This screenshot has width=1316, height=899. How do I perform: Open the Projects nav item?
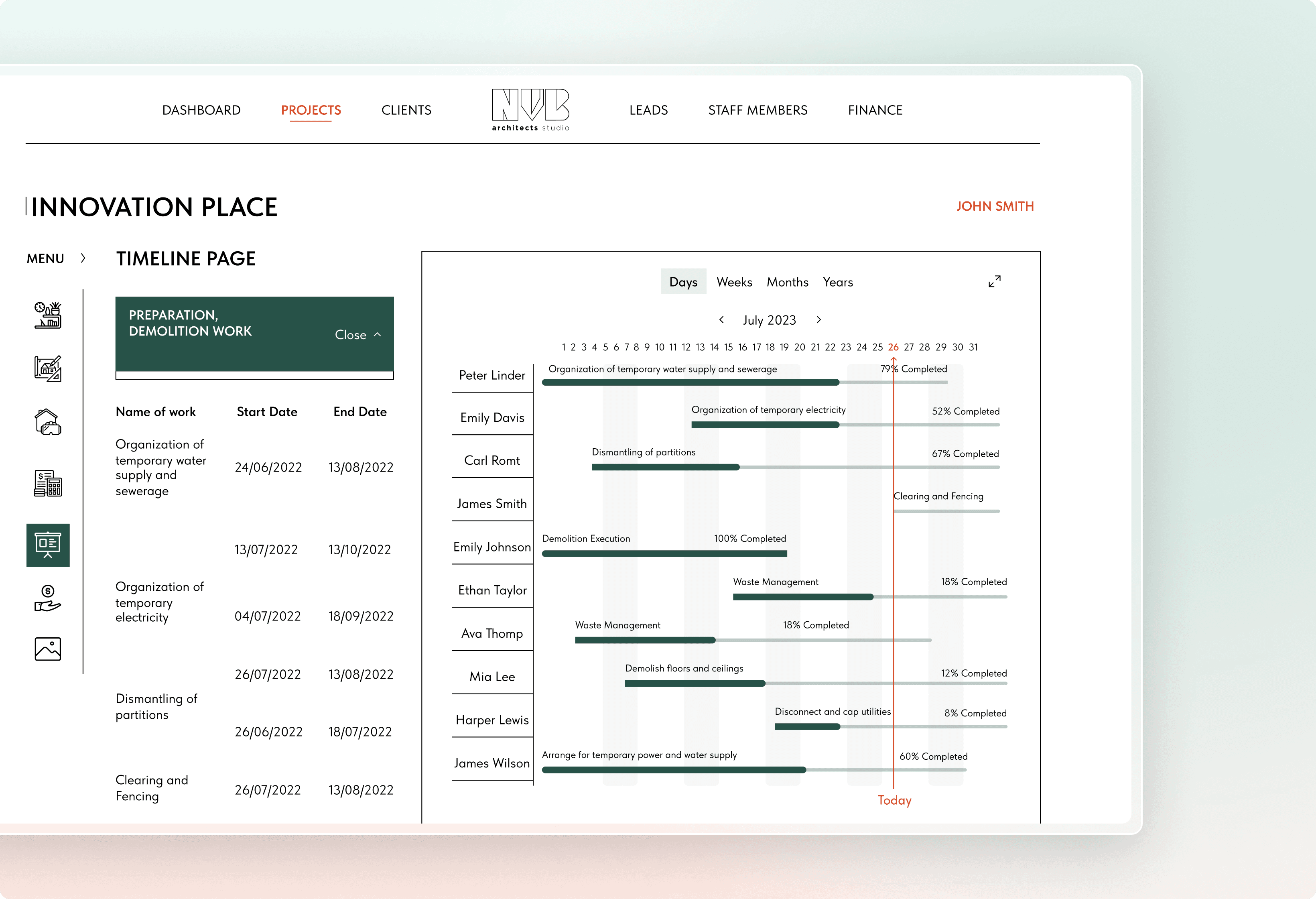click(311, 110)
